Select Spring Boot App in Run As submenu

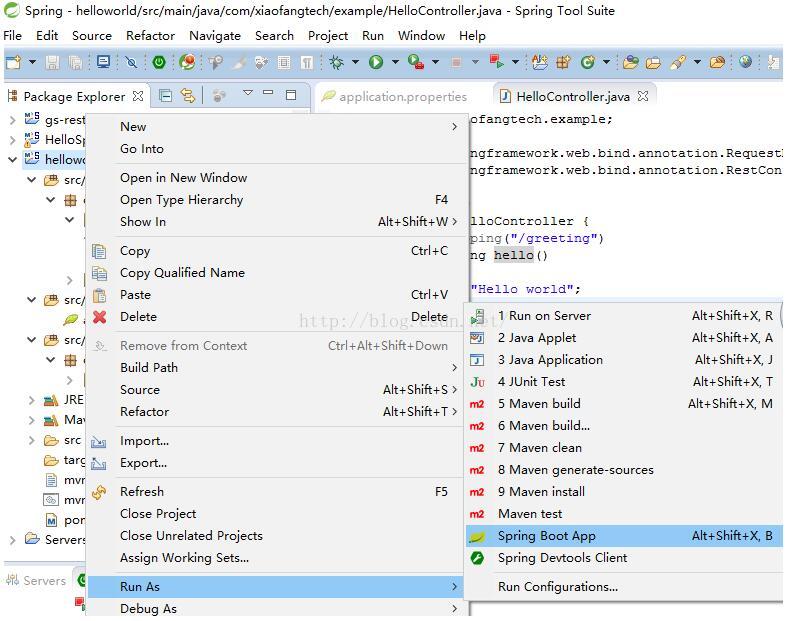(x=623, y=536)
